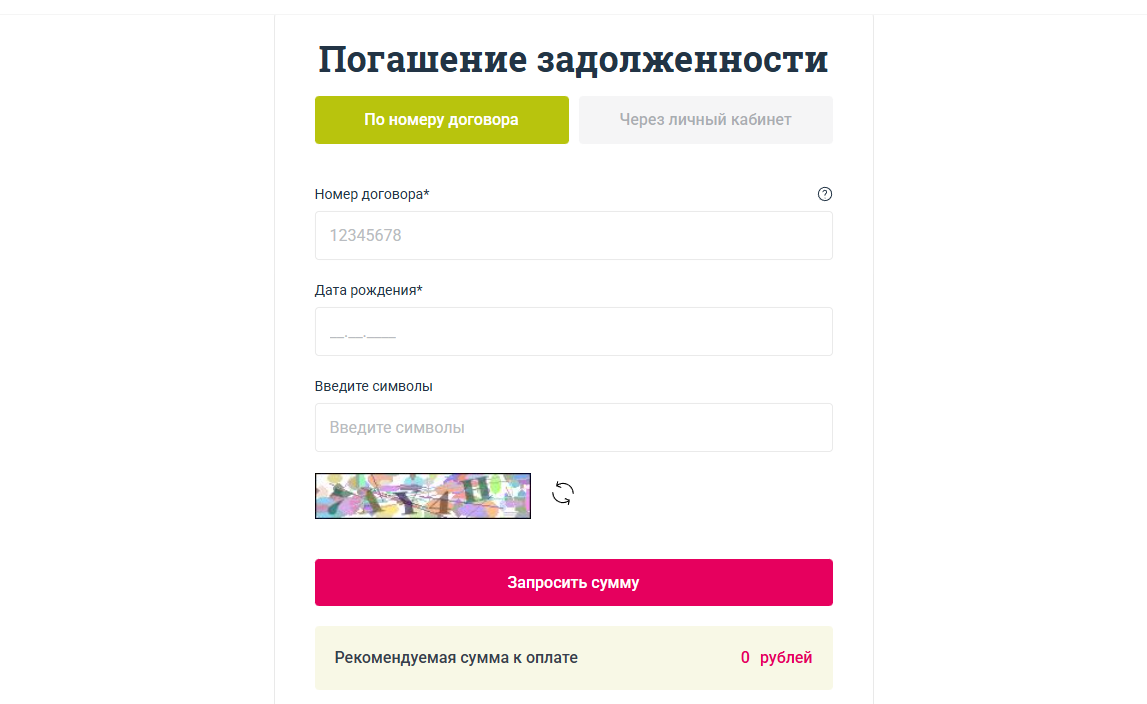Click the "Введите символы" label above the field

pyautogui.click(x=373, y=386)
